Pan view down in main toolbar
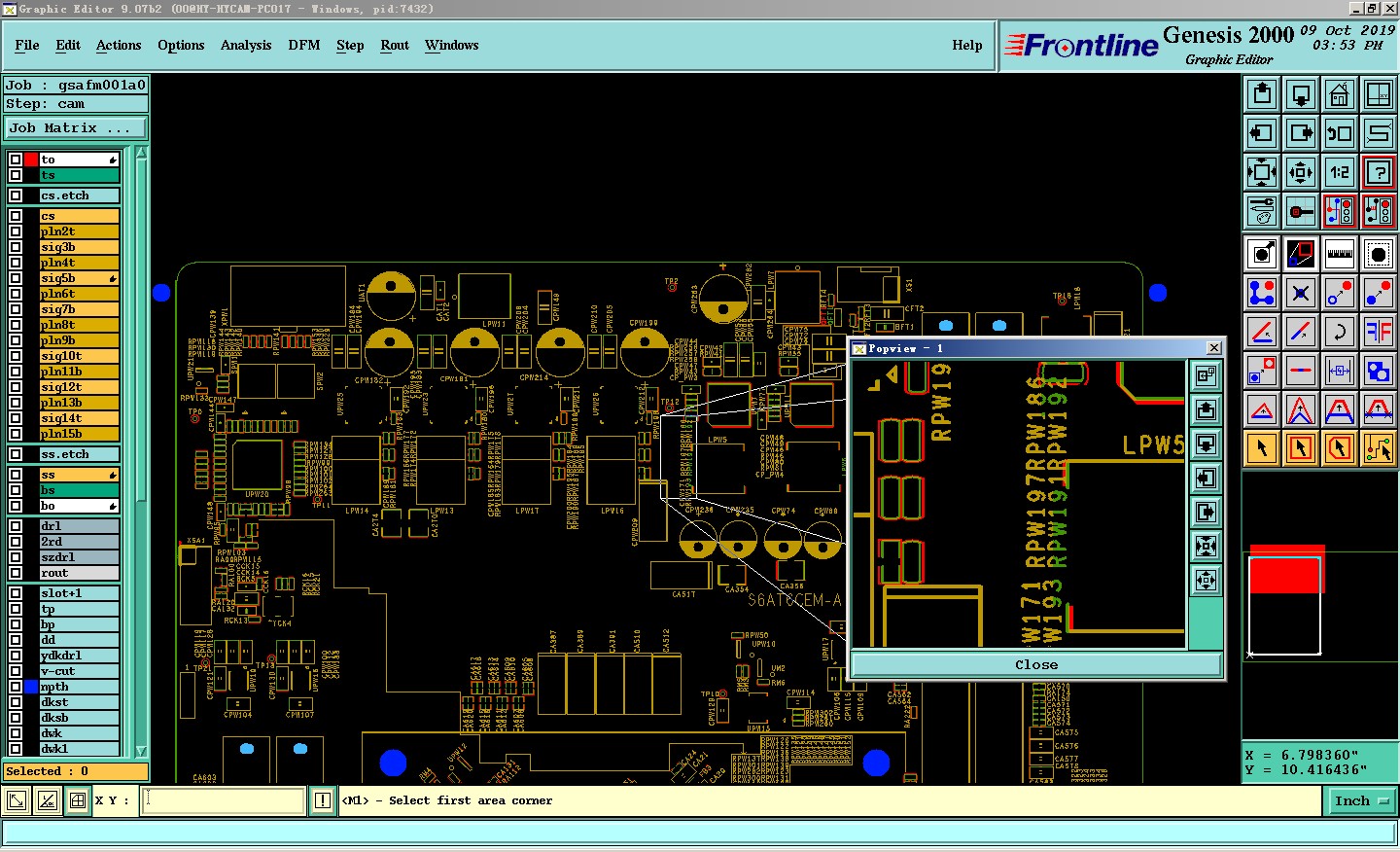Image resolution: width=1400 pixels, height=852 pixels. coord(1301,94)
